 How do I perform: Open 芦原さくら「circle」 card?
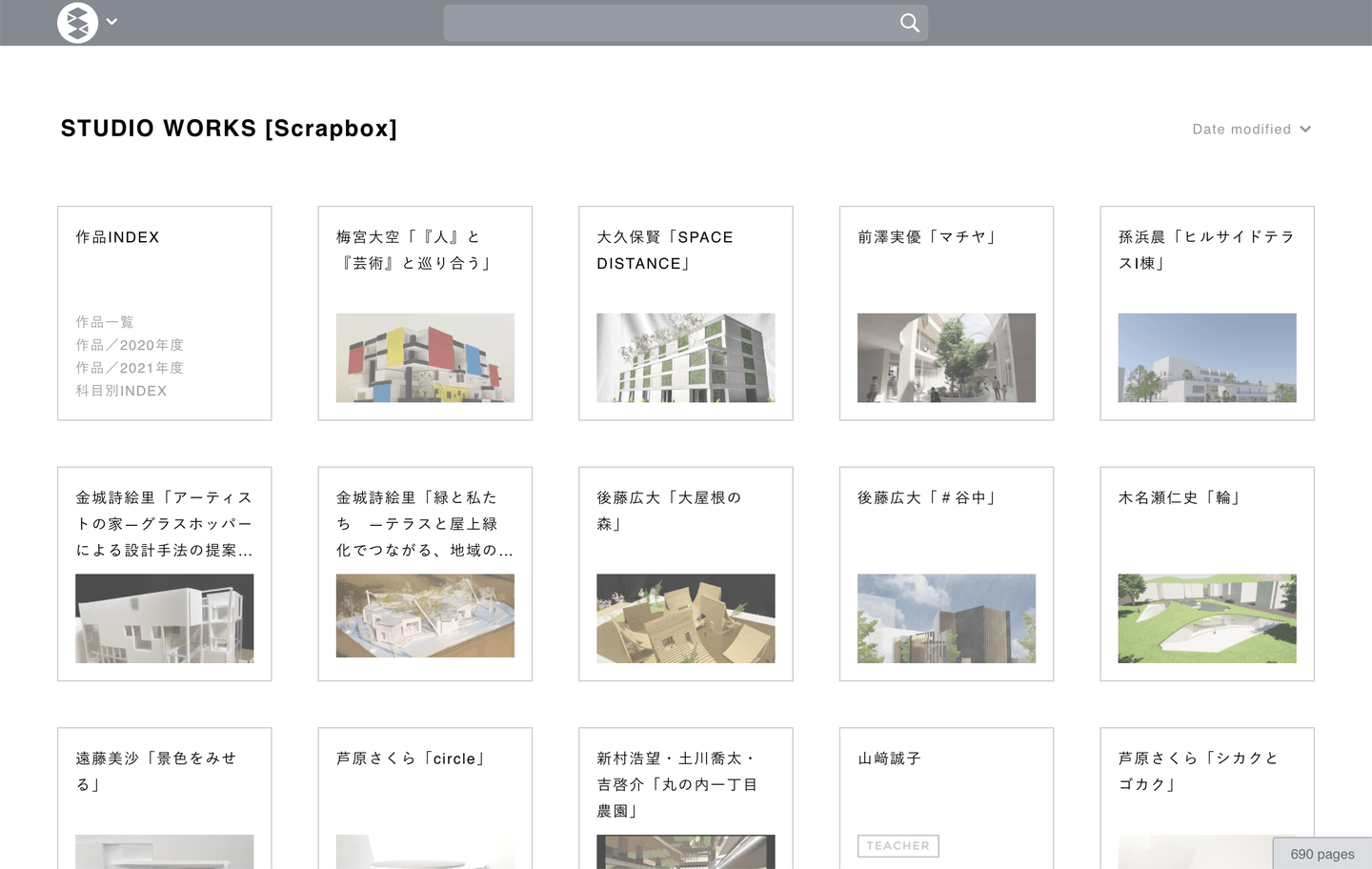425,798
